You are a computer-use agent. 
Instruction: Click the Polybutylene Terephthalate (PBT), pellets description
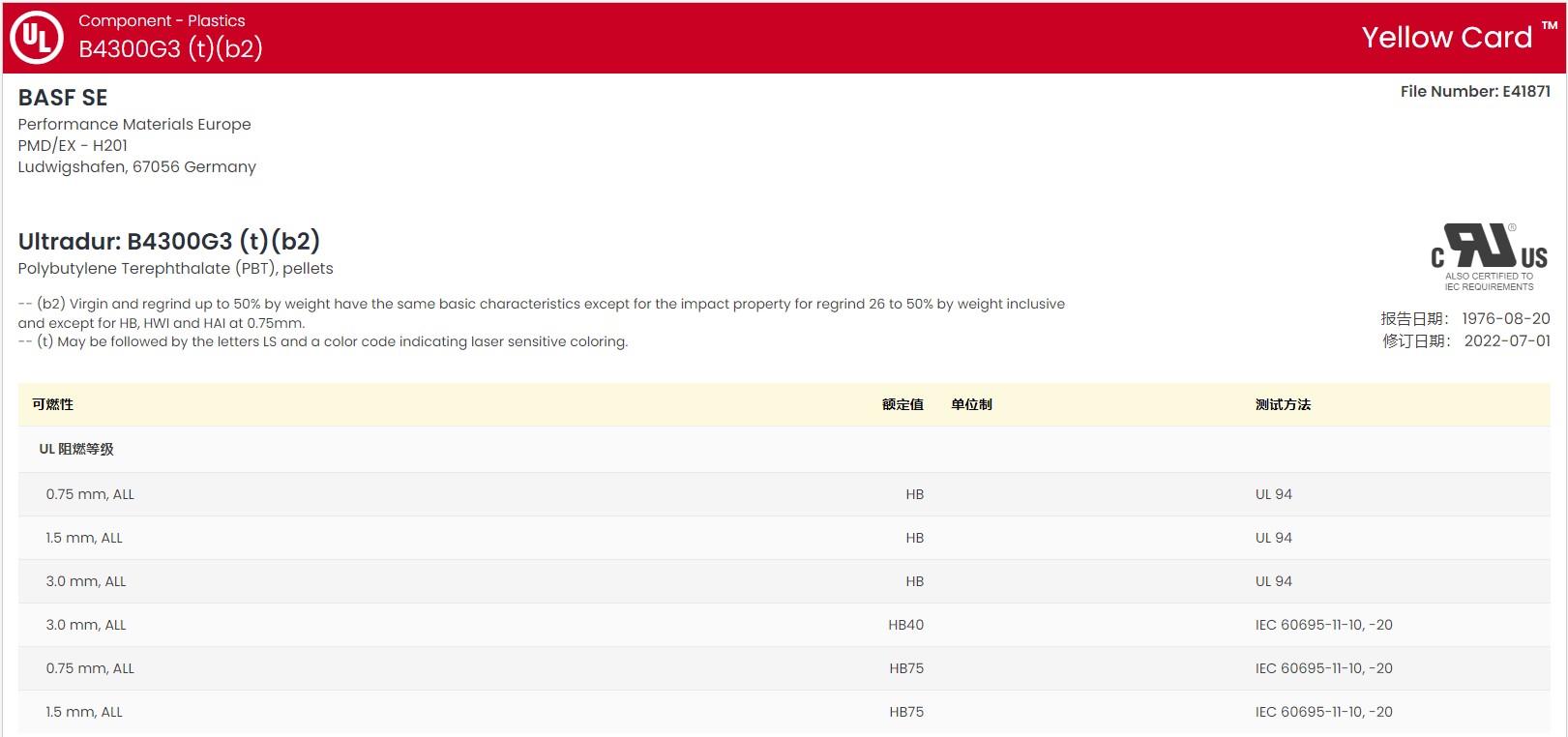coord(175,268)
